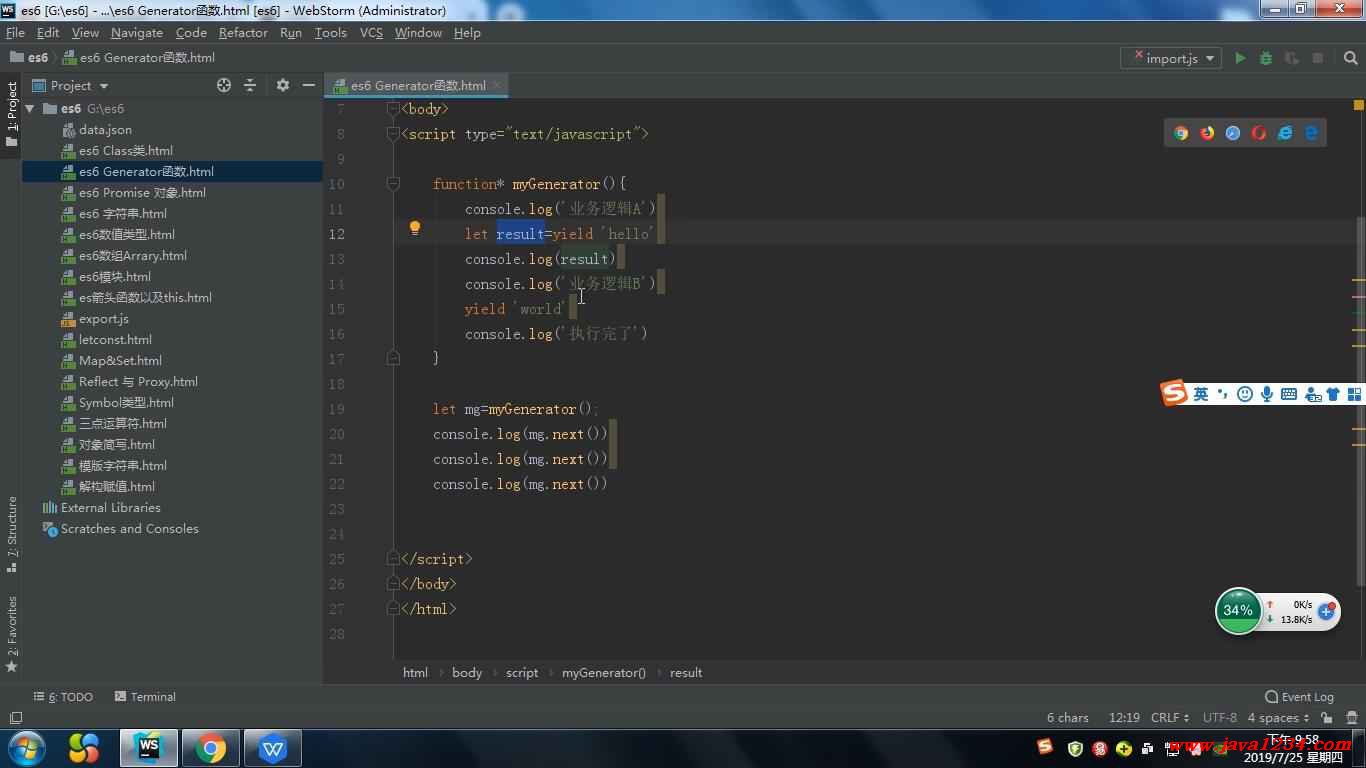Screen dimensions: 1366x768
Task: Open Reflect 与 Proxy.html file
Action: 138,382
